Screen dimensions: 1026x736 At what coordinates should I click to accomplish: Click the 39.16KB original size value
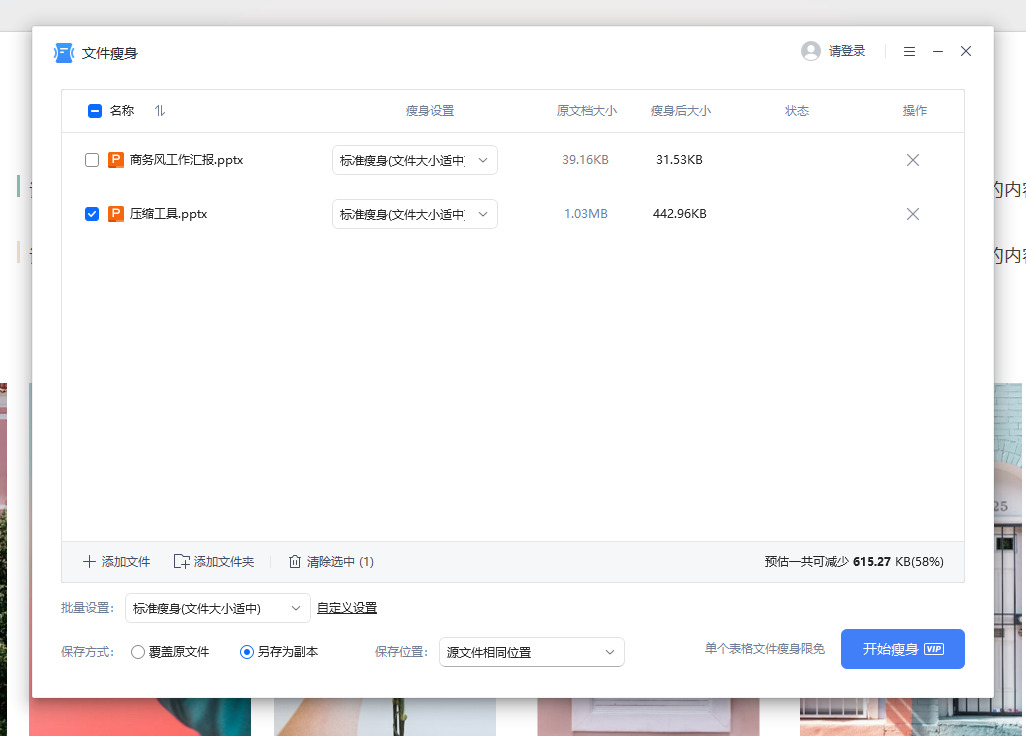585,160
